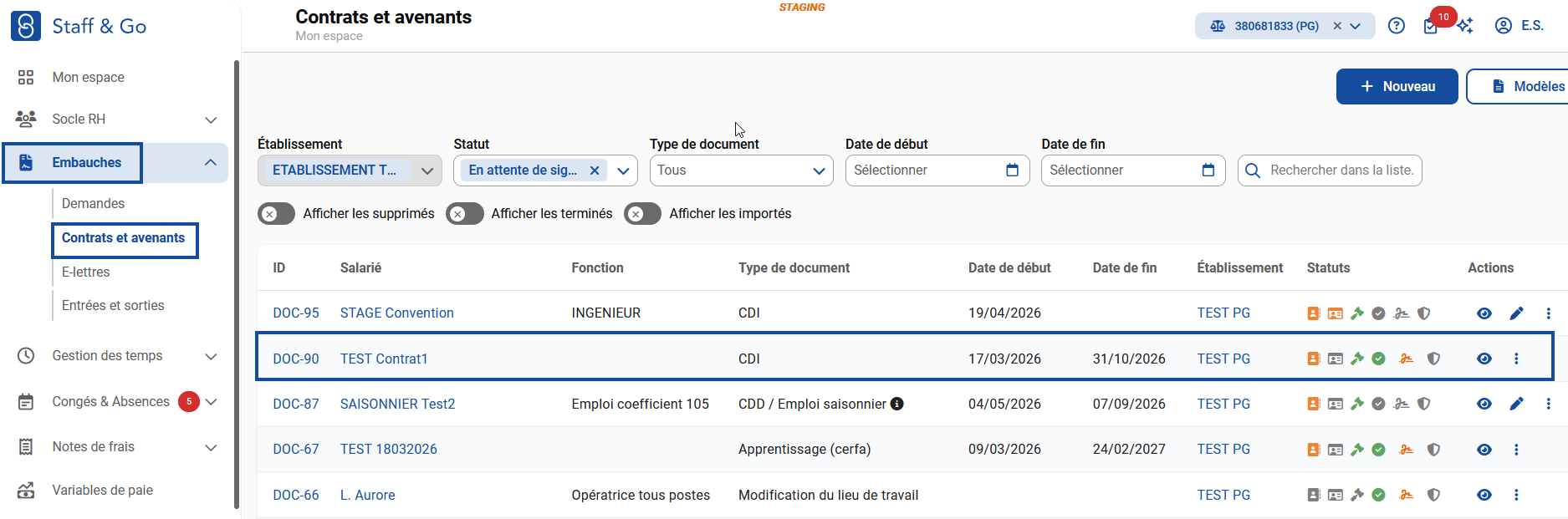Expand Gestion des temps menu
This screenshot has width=1568, height=519.
(x=211, y=356)
